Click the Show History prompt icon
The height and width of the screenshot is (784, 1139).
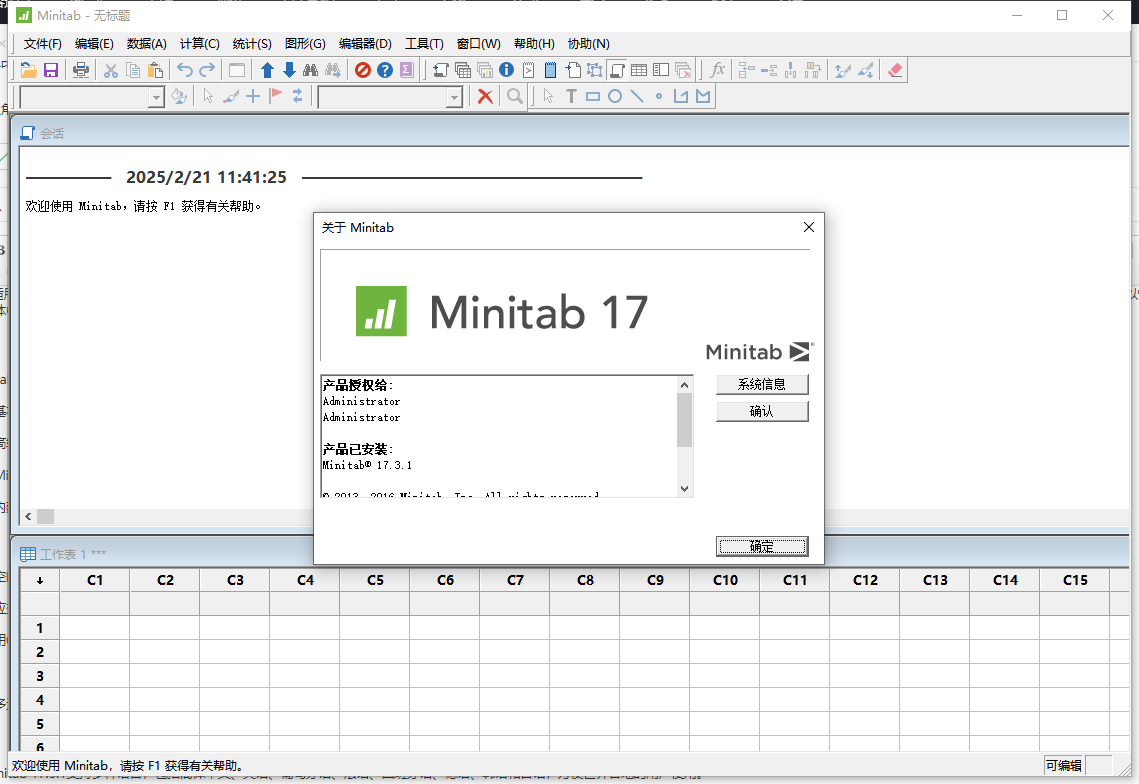click(x=529, y=70)
